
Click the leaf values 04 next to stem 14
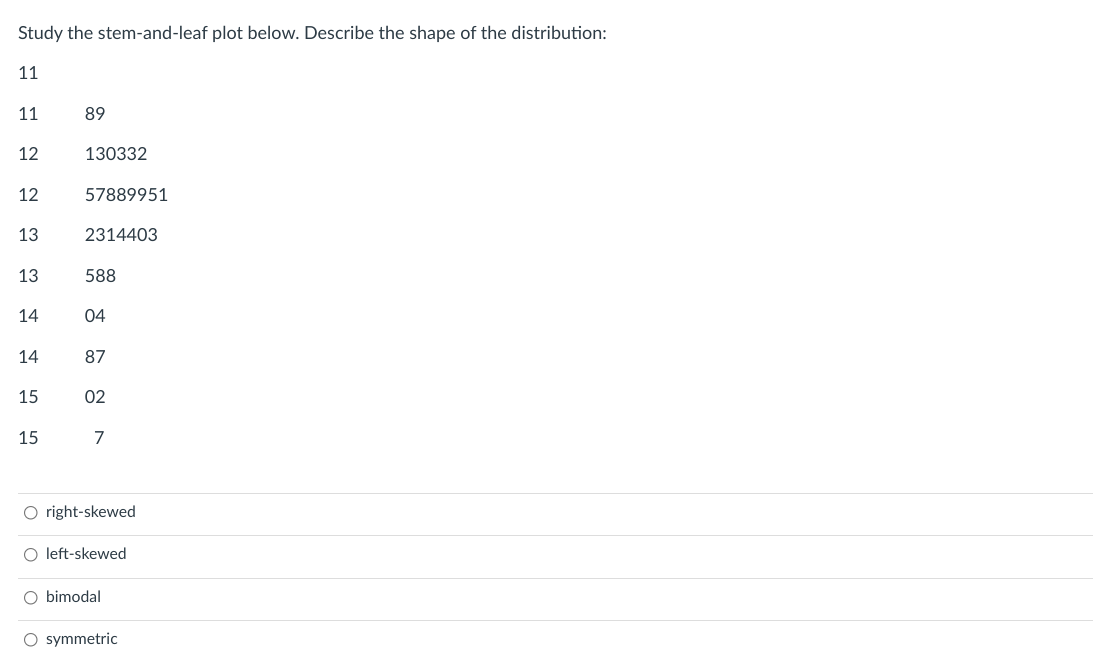(x=95, y=316)
